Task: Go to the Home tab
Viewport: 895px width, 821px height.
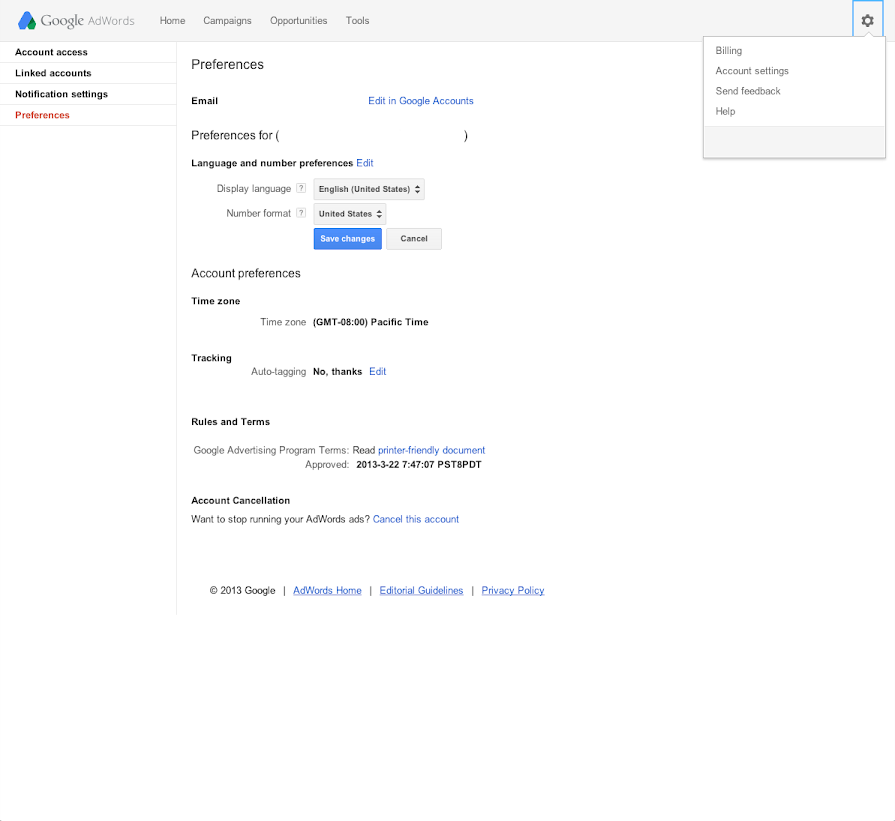Action: (x=172, y=21)
